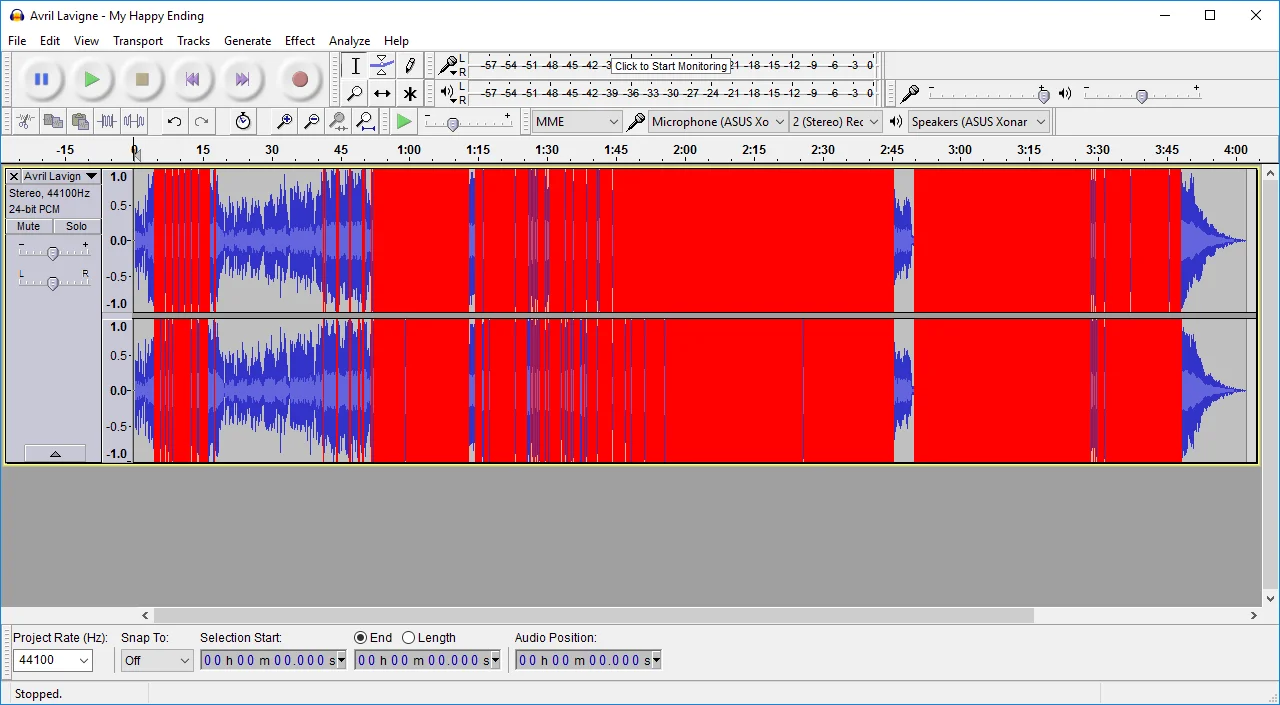1280x705 pixels.
Task: Undo the last action
Action: point(174,121)
